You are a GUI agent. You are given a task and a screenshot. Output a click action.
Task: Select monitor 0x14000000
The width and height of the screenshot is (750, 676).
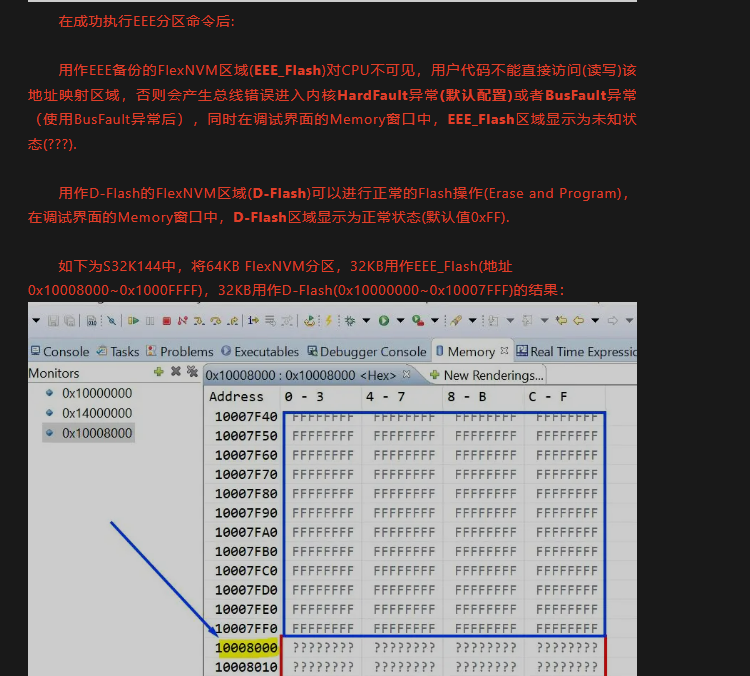(89, 413)
